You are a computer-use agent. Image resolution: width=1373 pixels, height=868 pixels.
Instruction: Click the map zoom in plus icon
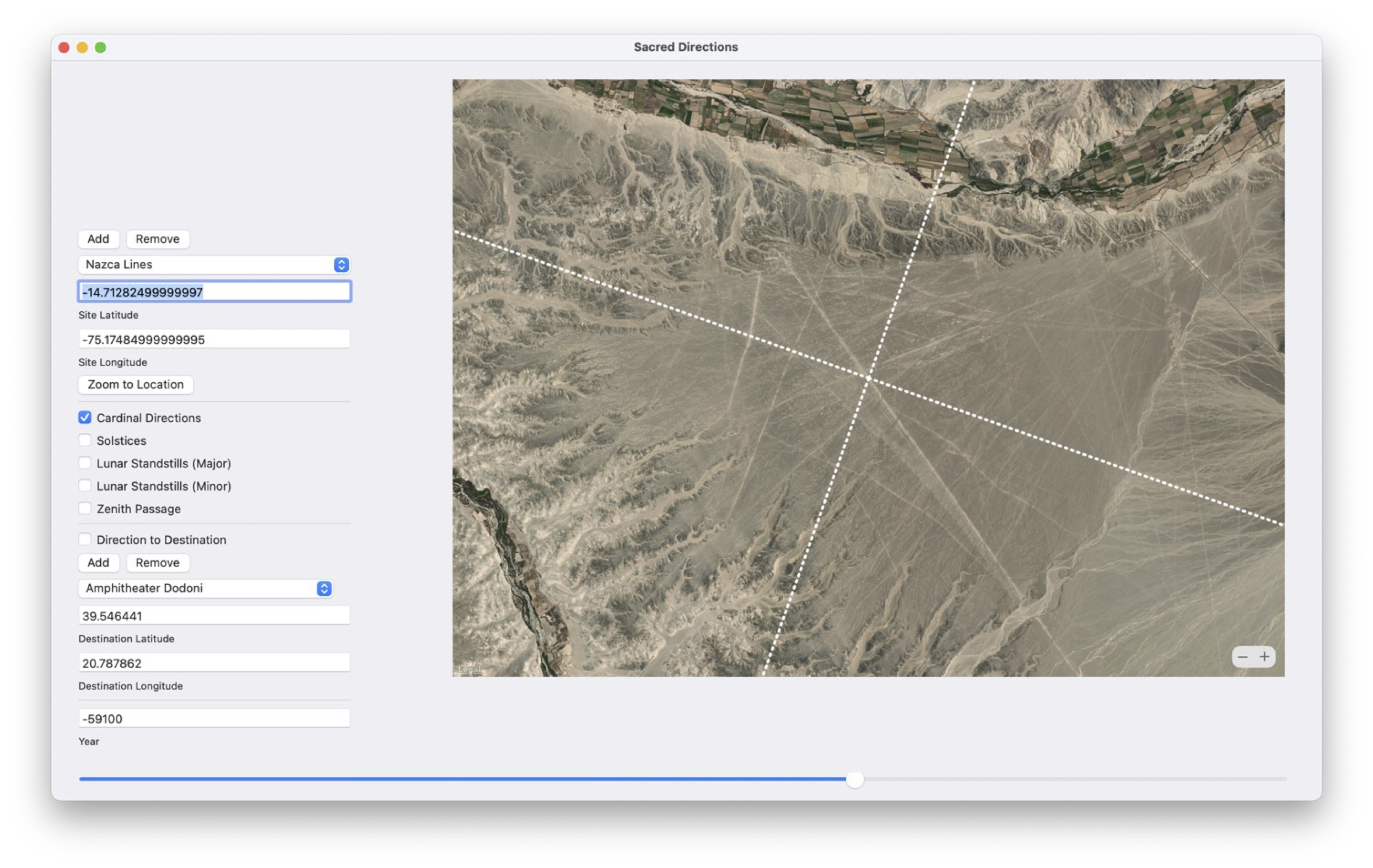pos(1264,656)
